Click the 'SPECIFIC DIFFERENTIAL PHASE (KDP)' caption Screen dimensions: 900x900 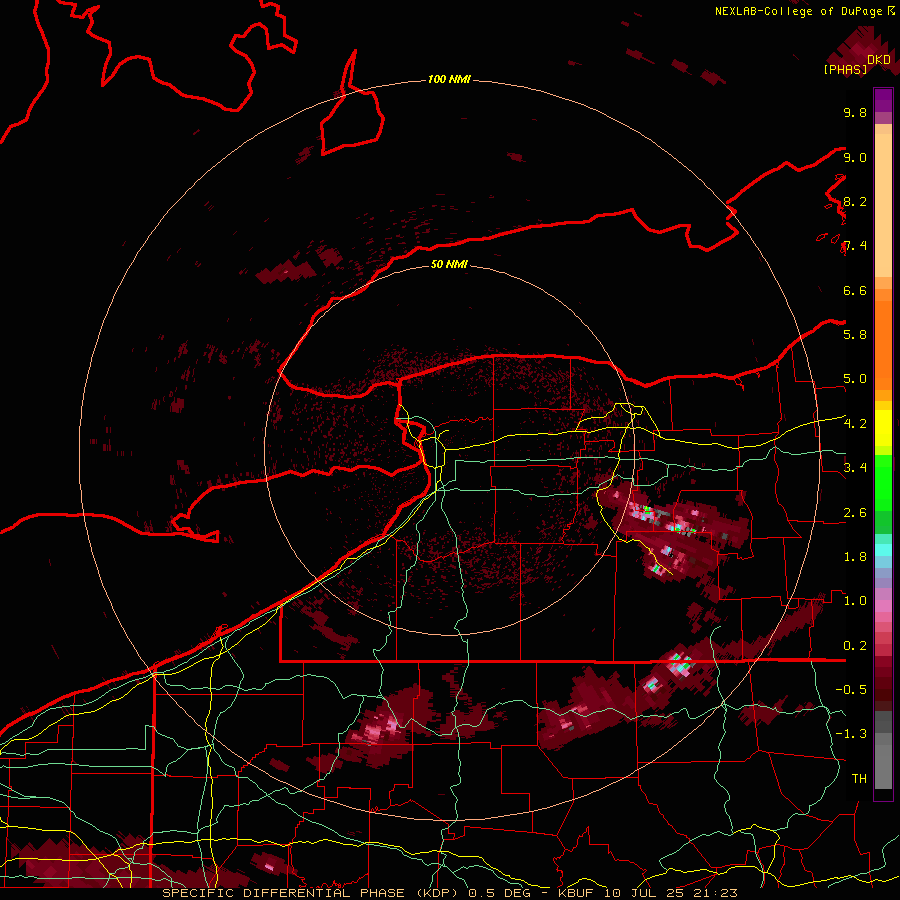coord(310,893)
